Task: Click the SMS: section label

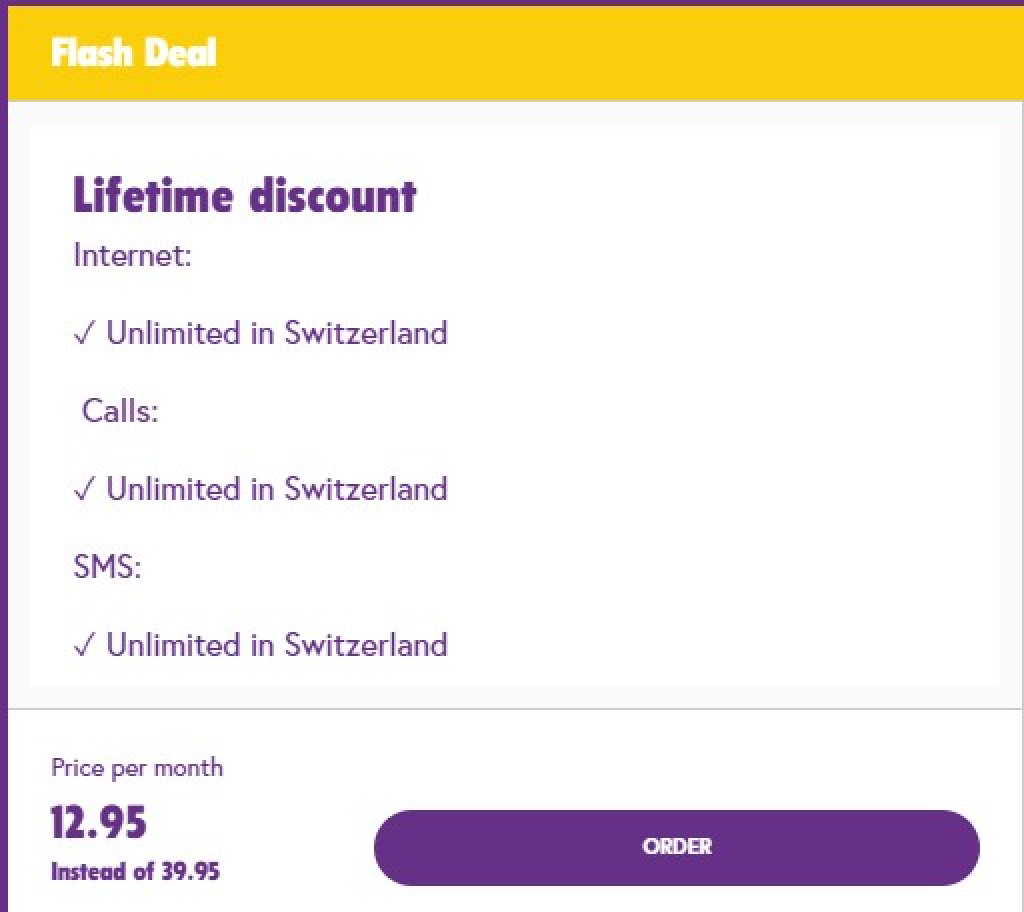Action: pos(108,568)
